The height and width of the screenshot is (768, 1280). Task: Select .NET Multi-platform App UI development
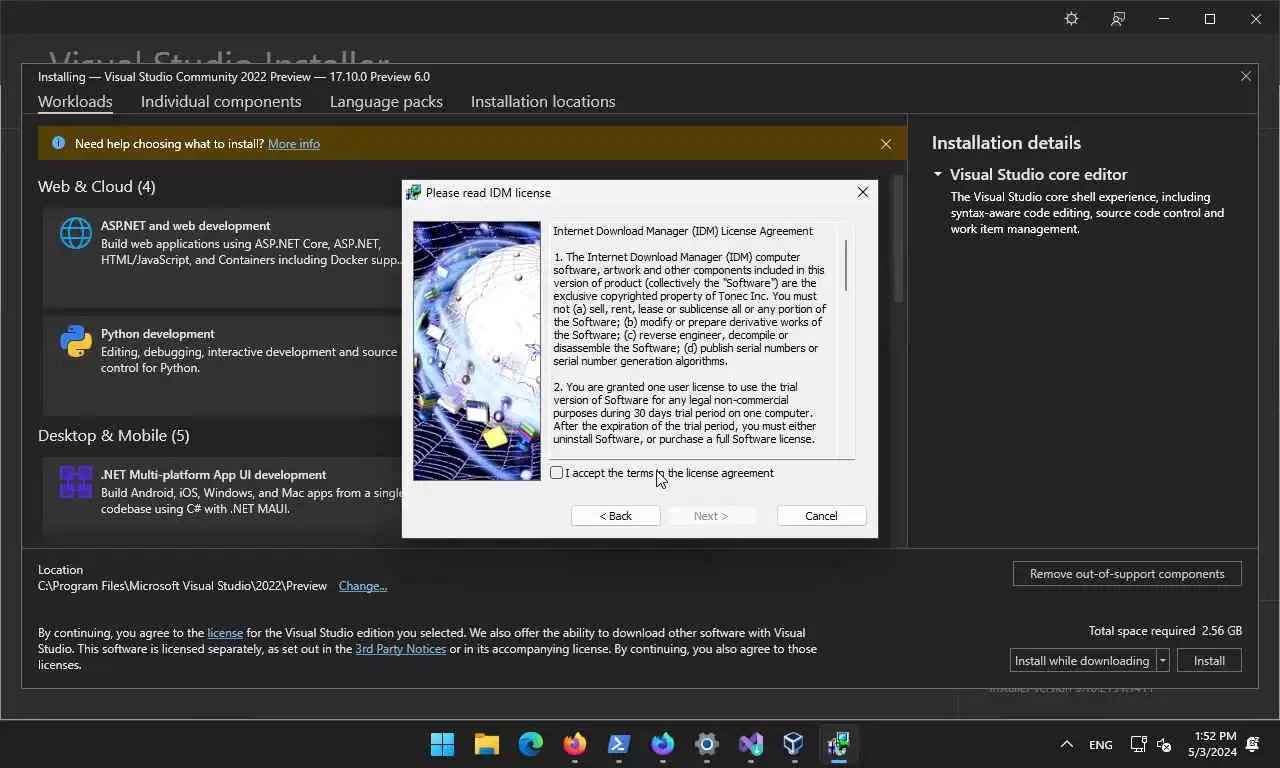pos(222,496)
